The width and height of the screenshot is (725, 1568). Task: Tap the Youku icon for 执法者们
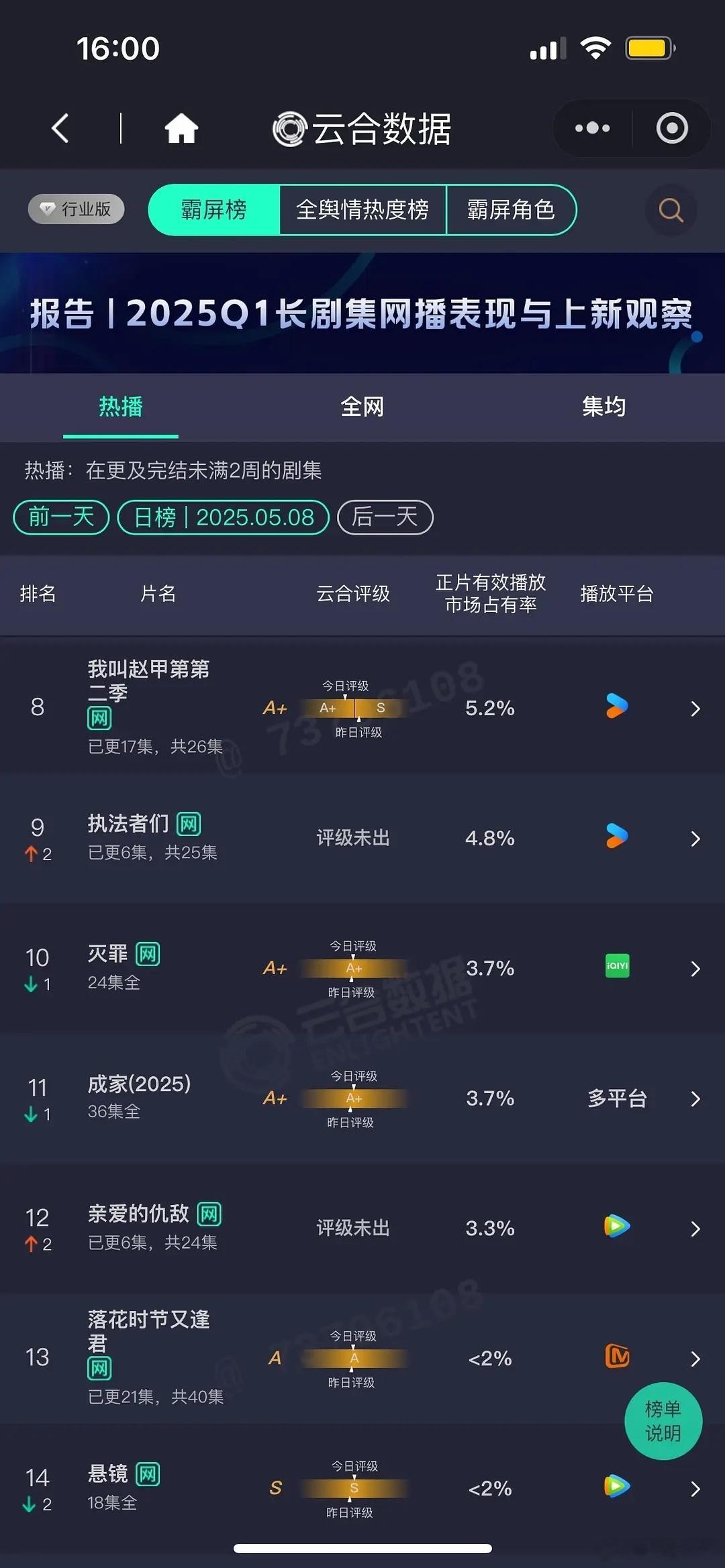point(617,836)
